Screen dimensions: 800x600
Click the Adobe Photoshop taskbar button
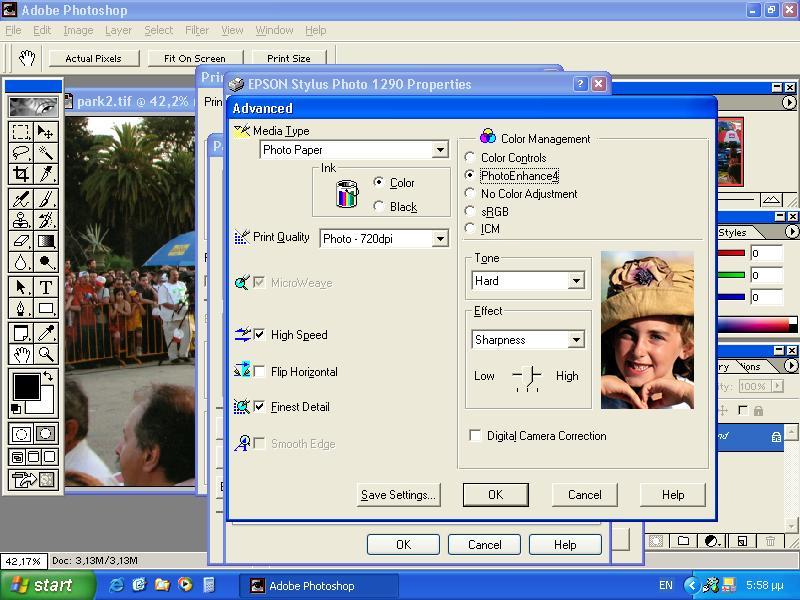[x=319, y=585]
